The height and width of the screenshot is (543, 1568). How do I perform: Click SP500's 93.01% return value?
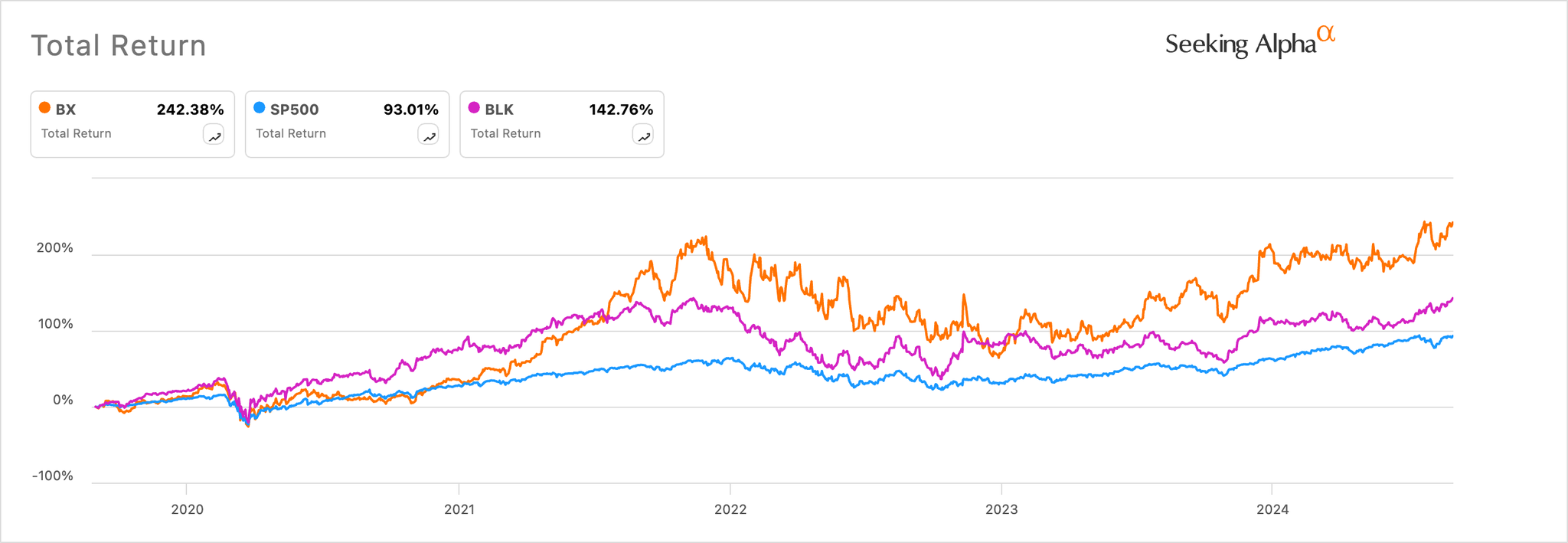coord(411,110)
